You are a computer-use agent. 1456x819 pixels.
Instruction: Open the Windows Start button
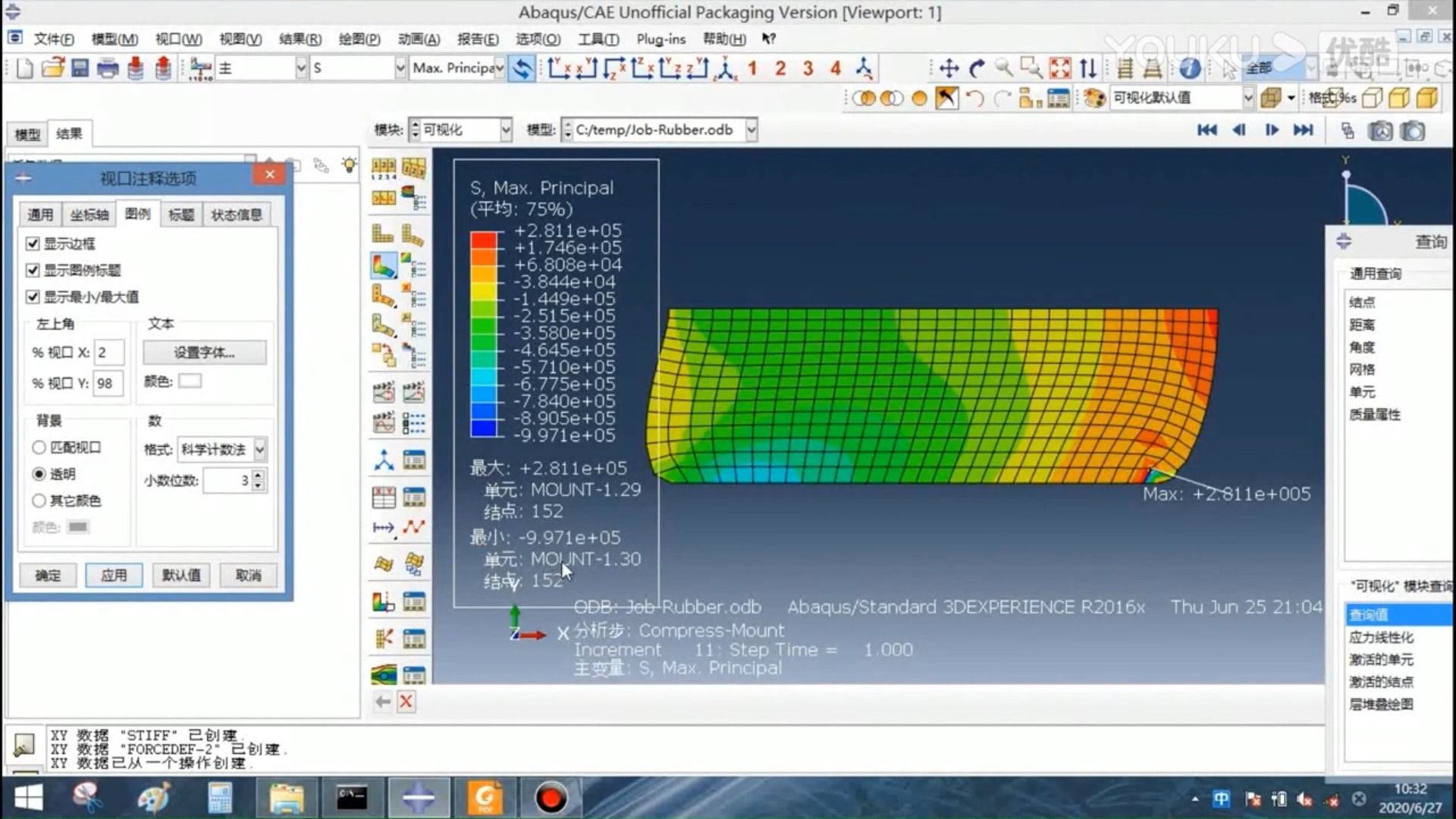28,798
